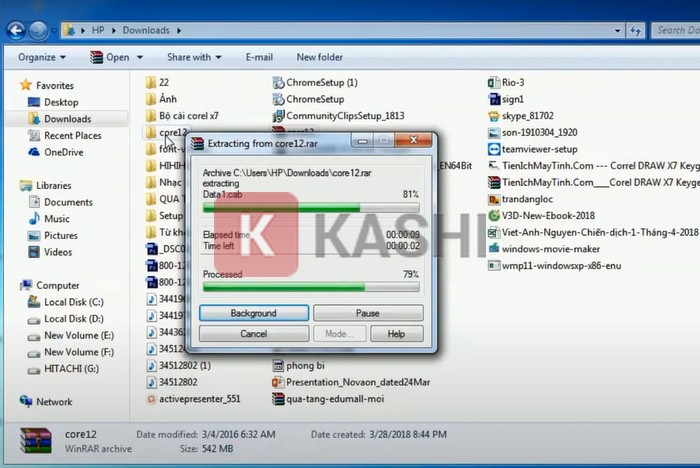Expand the Open button dropdown arrow
This screenshot has width=700, height=468.
(140, 57)
